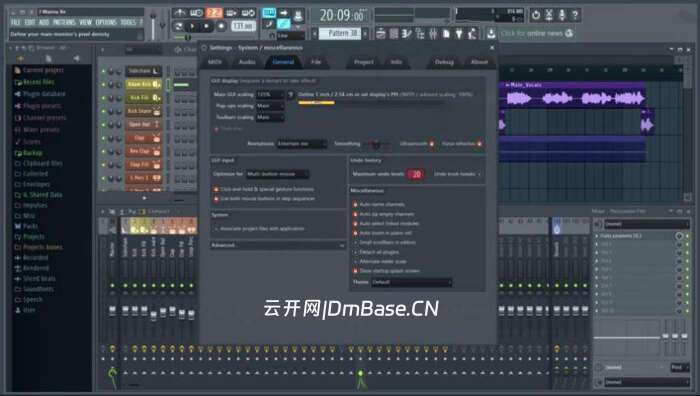Click the Maximum undo levels value 20
This screenshot has width=700, height=396.
(x=416, y=174)
